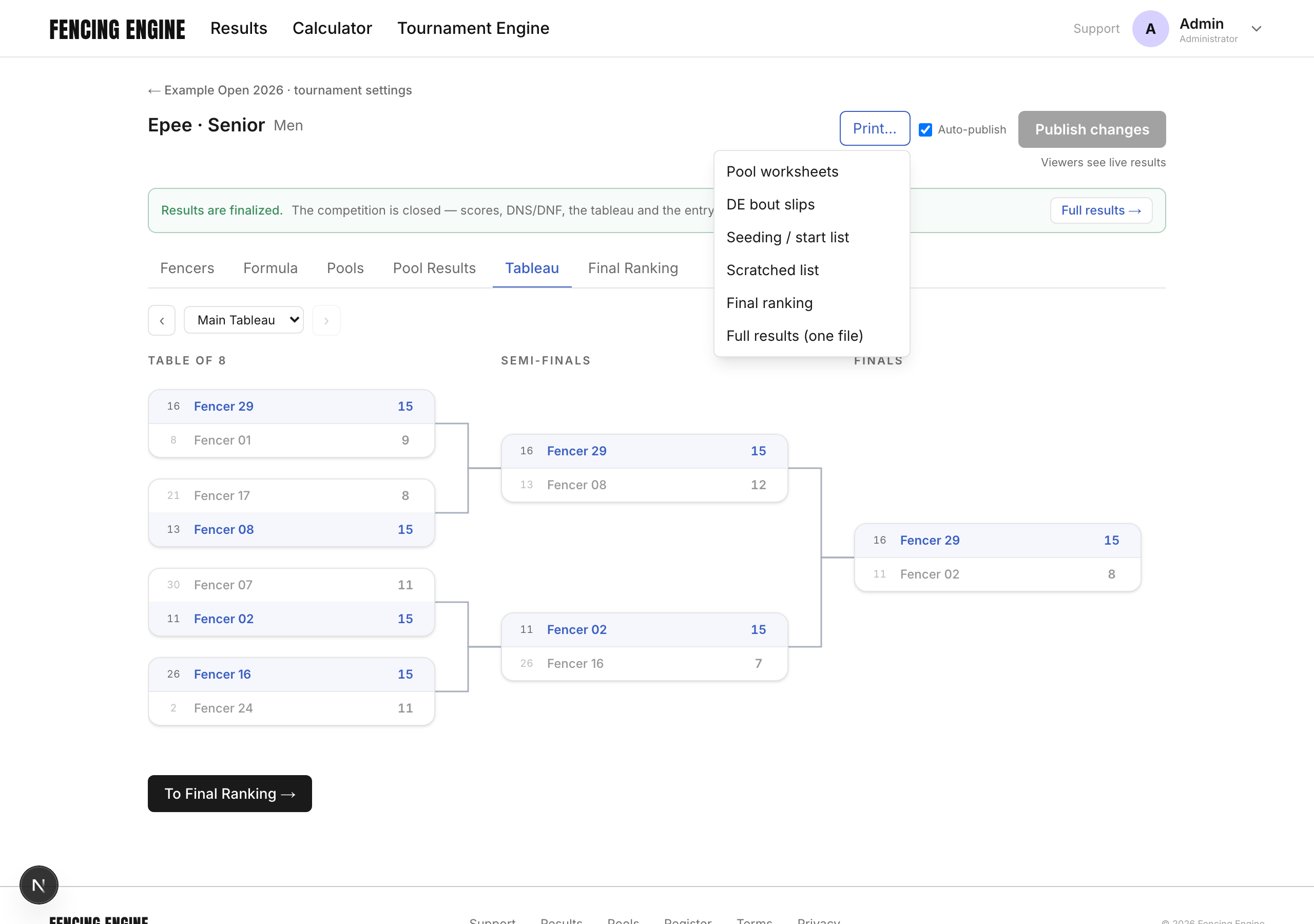The height and width of the screenshot is (924, 1314).
Task: Toggle the Auto-publish checkbox
Action: click(x=925, y=129)
